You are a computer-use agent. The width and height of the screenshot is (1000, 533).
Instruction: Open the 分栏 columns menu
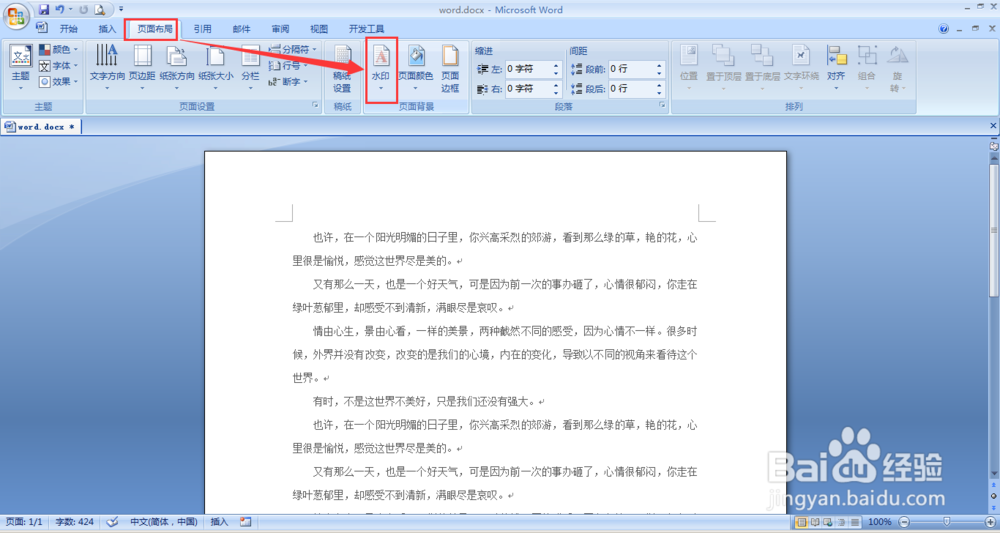250,67
